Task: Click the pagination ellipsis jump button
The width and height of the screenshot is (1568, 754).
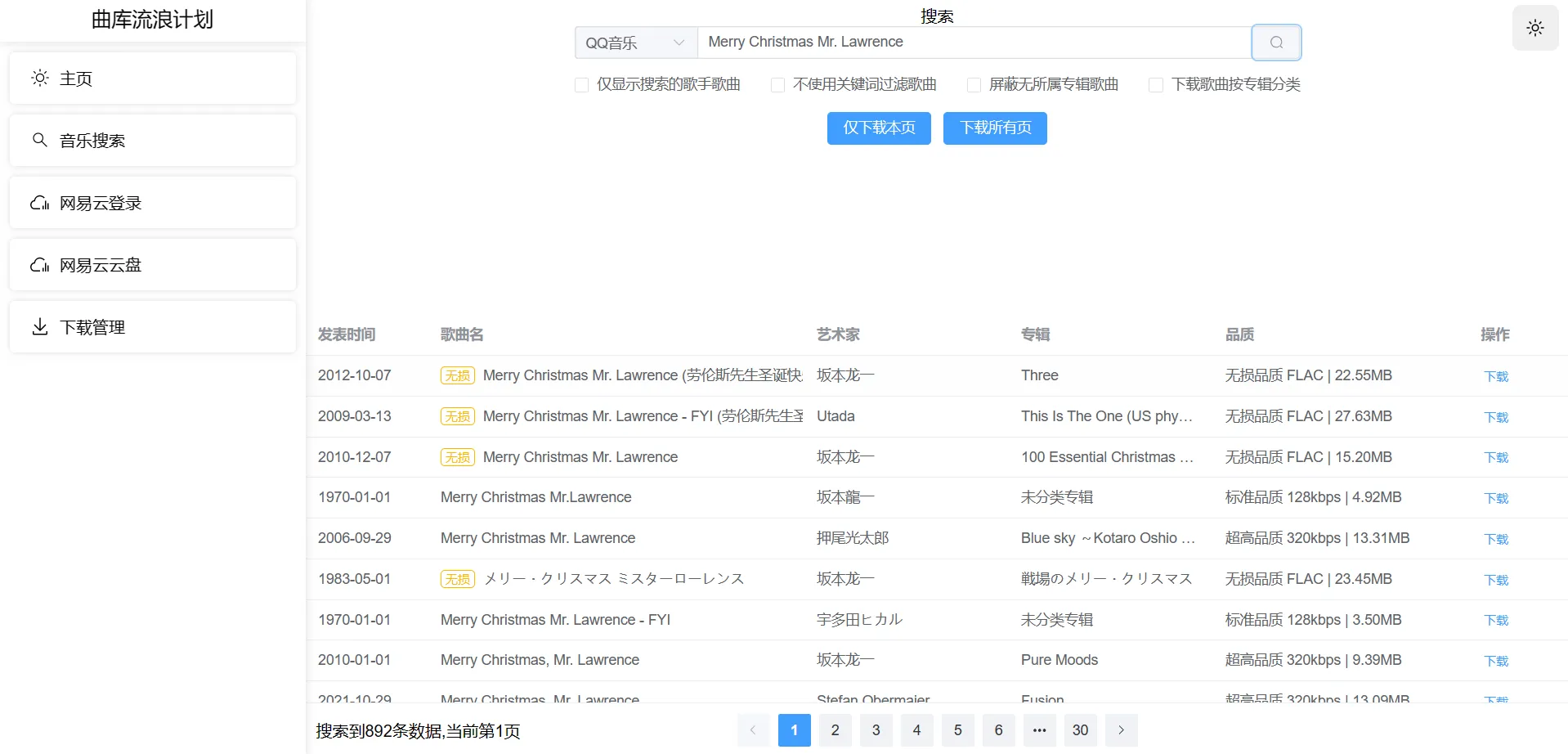Action: click(1039, 730)
